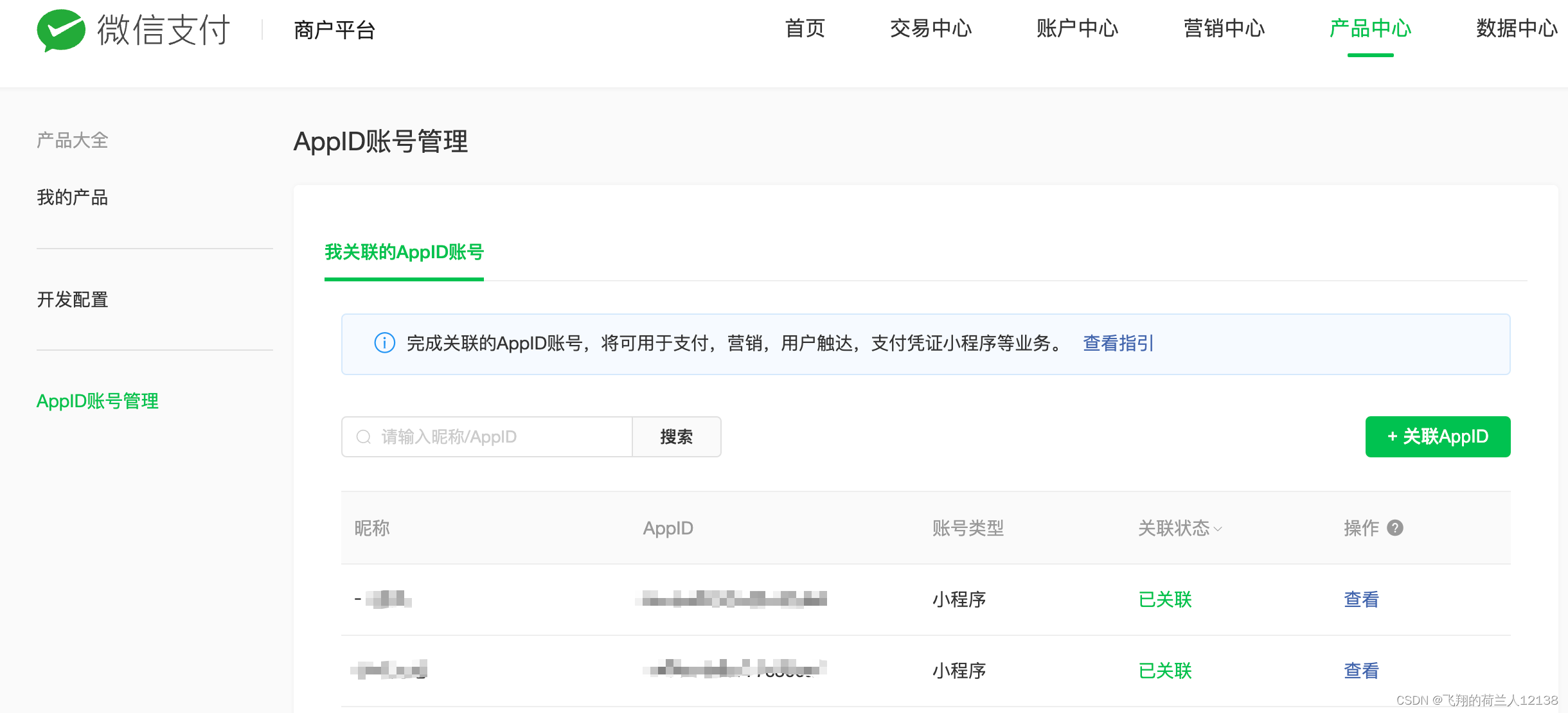Screen dimensions: 1568x713
Task: Open the 营销中心 menu item
Action: pyautogui.click(x=1224, y=29)
